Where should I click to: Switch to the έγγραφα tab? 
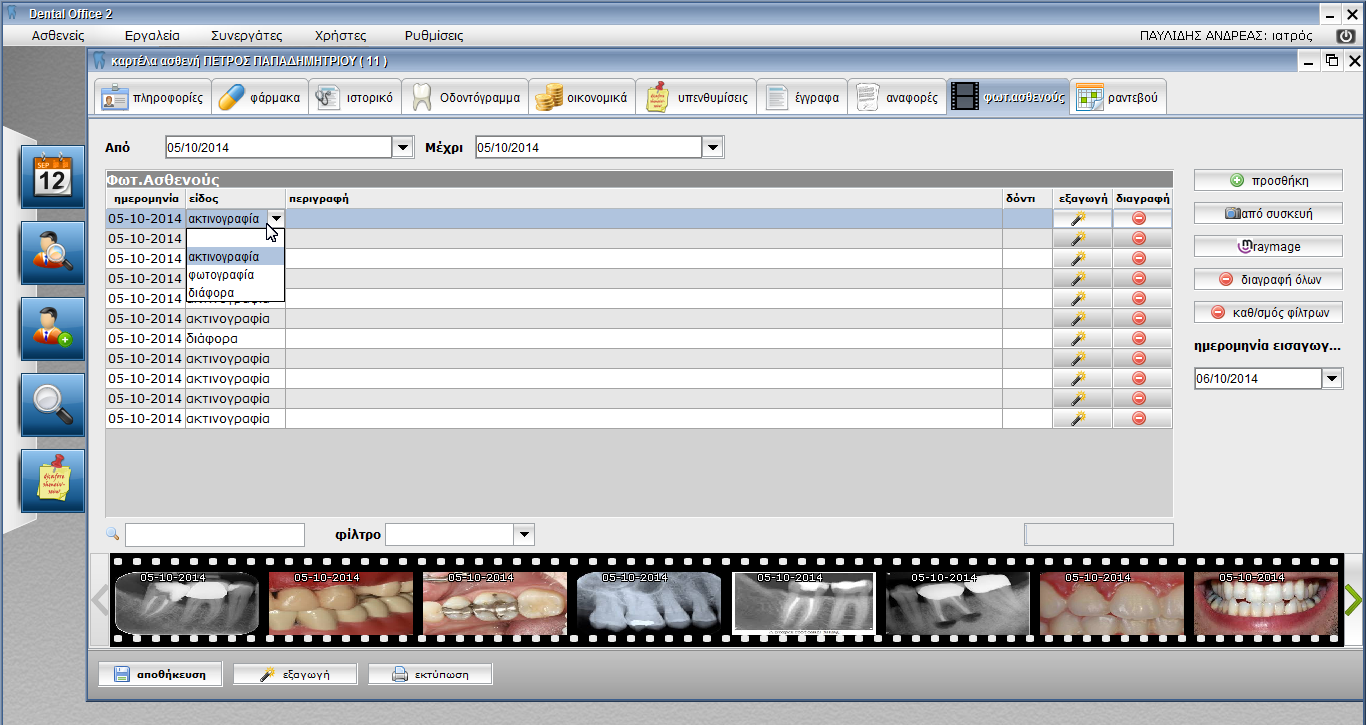[x=802, y=98]
